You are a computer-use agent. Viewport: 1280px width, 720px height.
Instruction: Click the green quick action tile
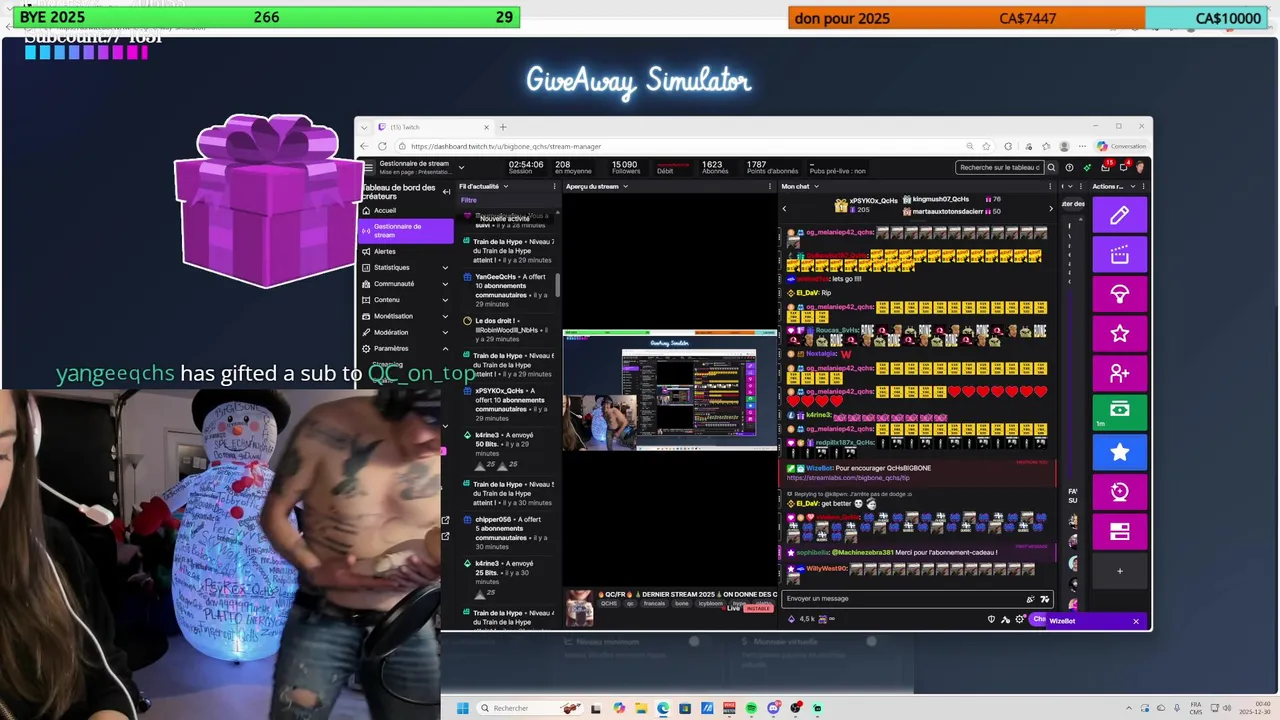coord(1119,412)
